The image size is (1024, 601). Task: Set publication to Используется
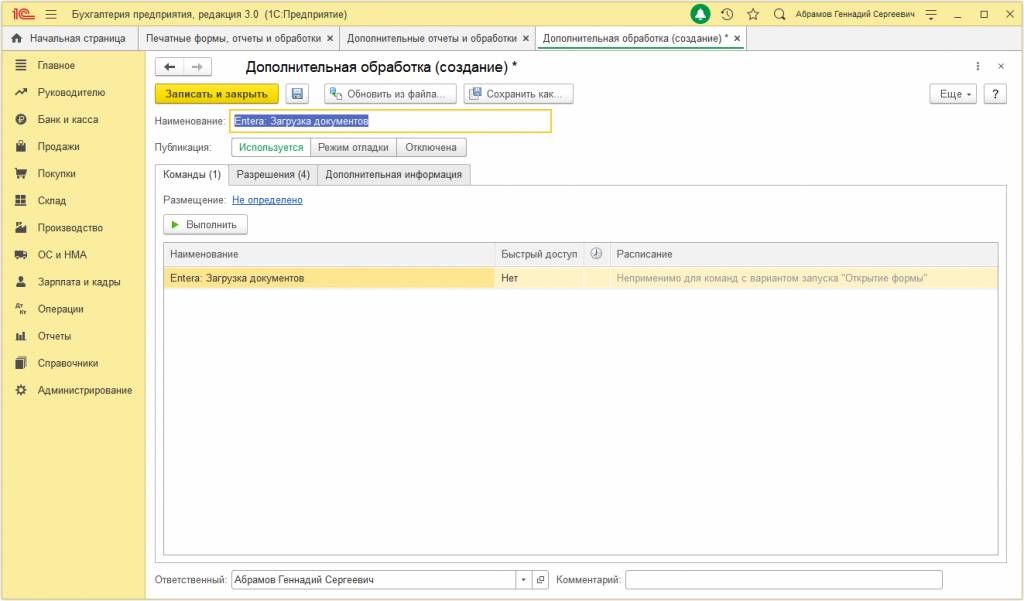271,148
